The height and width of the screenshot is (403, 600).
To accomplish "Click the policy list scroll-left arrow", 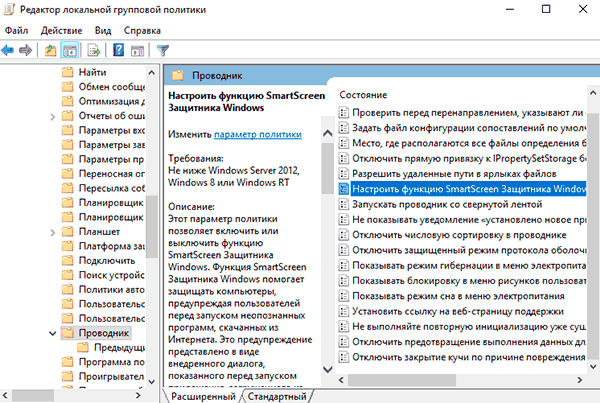I will pyautogui.click(x=341, y=380).
